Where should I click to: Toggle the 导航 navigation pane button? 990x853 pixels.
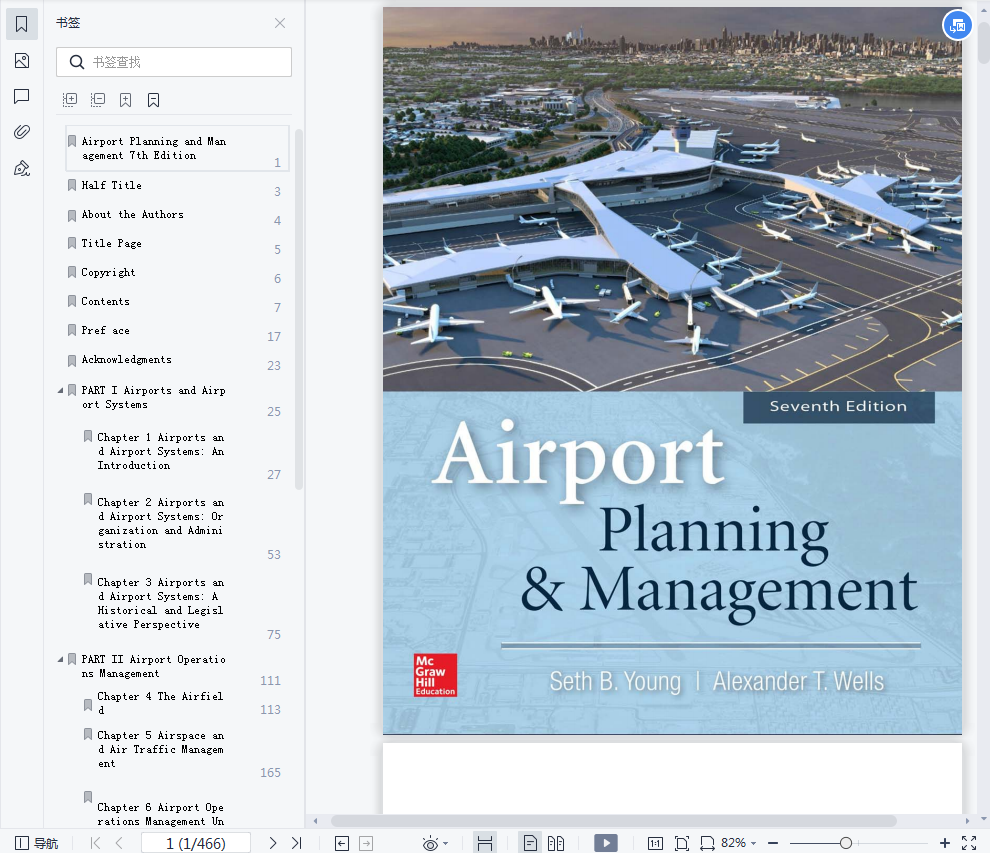[37, 843]
